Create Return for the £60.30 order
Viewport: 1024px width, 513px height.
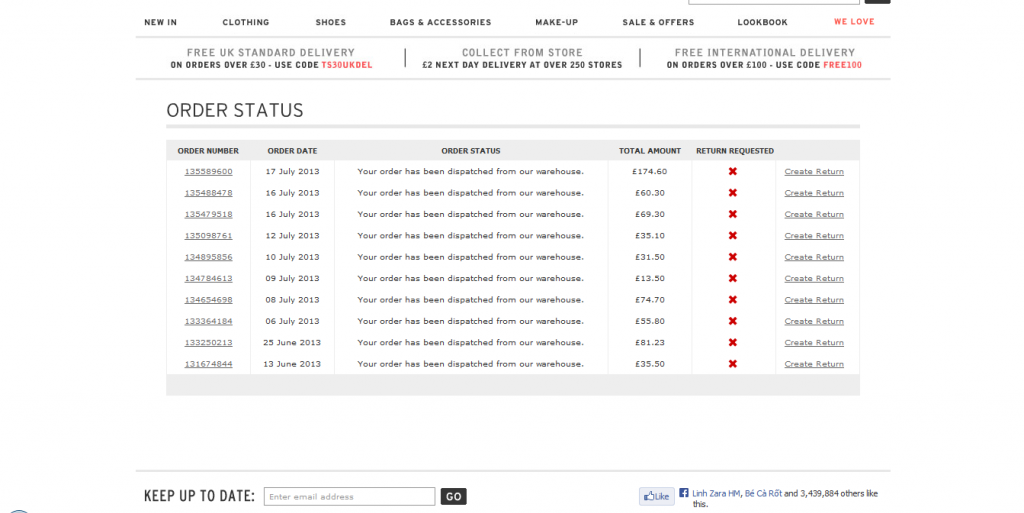(x=814, y=193)
